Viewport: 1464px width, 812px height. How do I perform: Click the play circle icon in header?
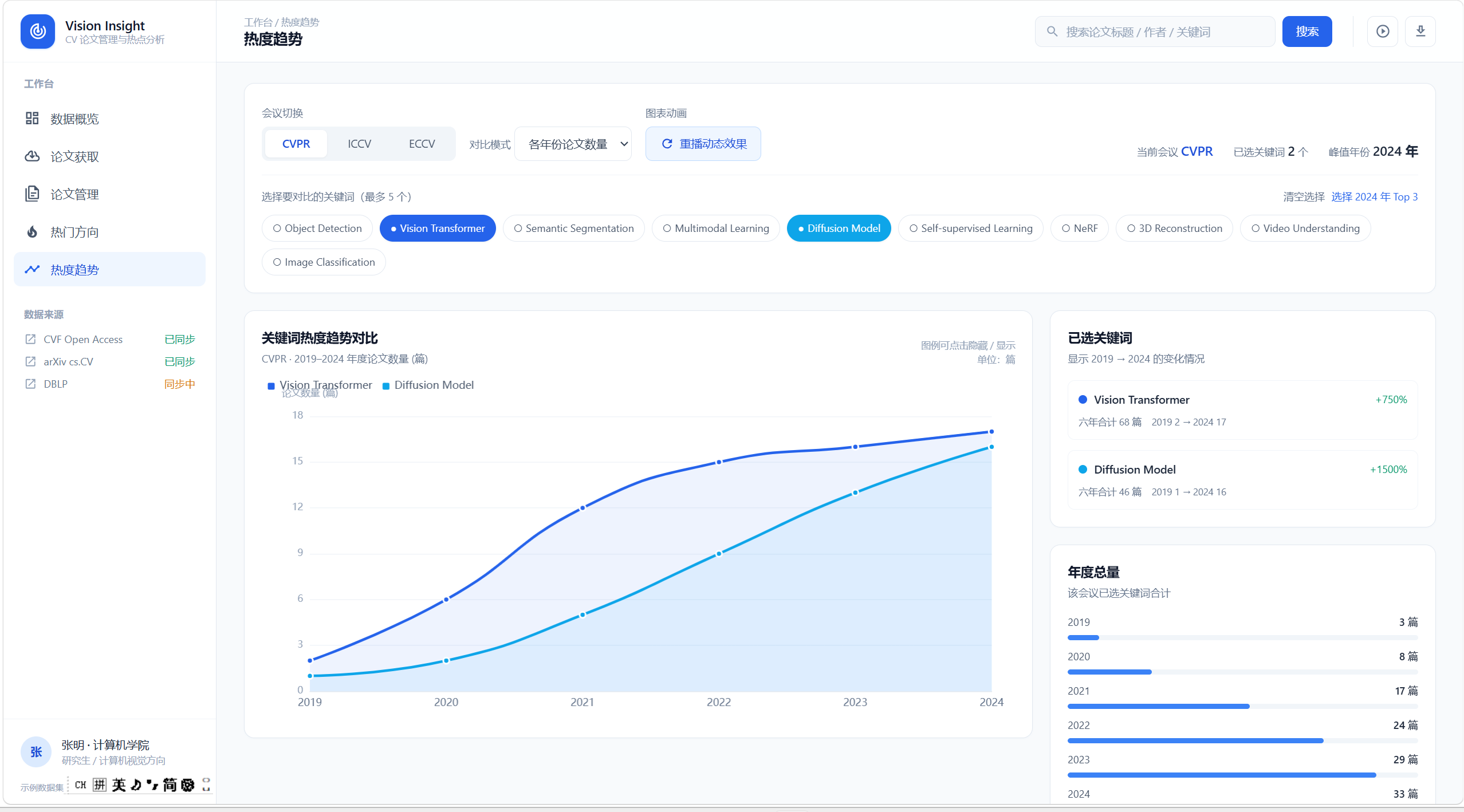pos(1383,31)
